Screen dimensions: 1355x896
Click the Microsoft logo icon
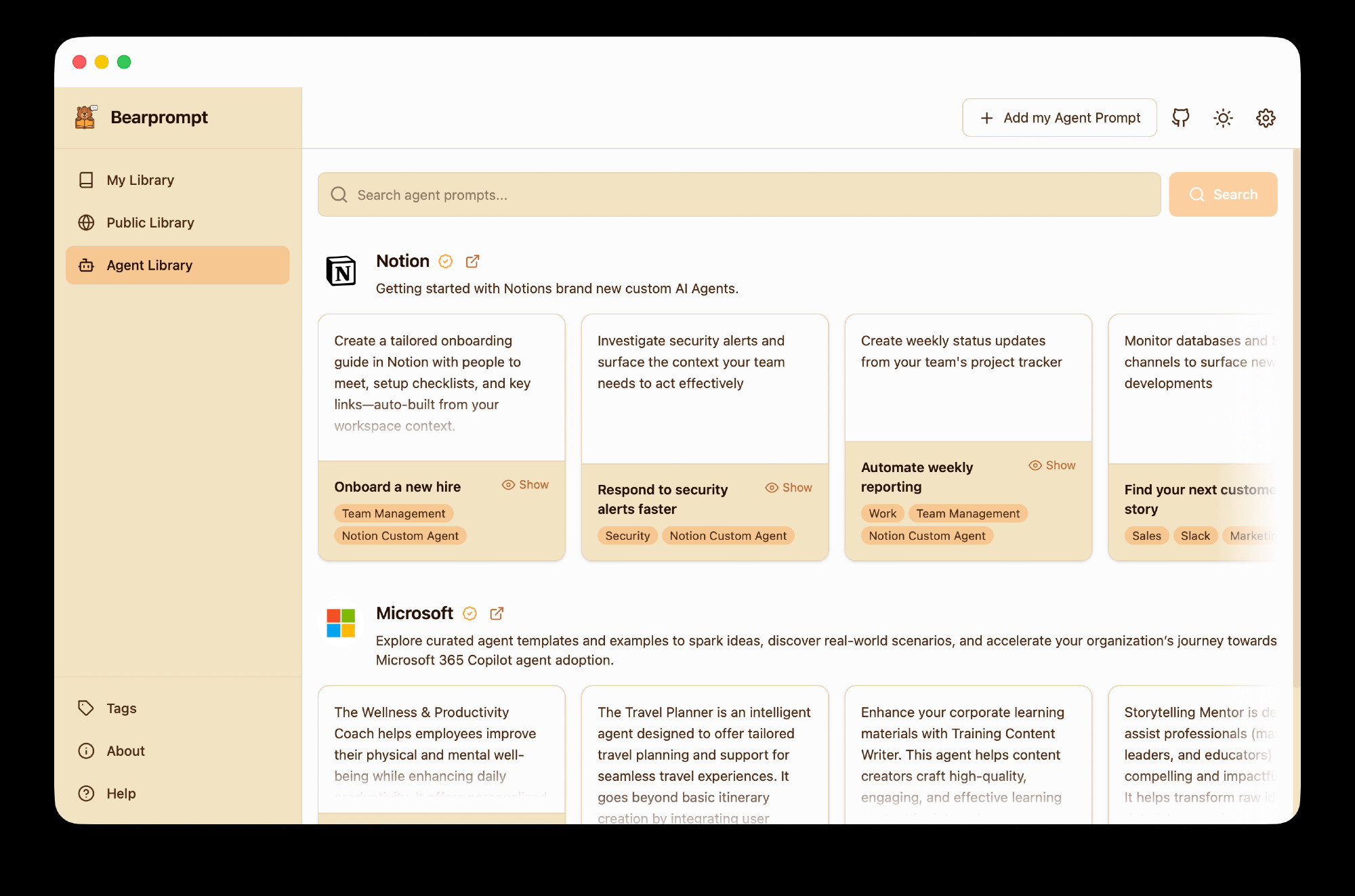pyautogui.click(x=341, y=623)
